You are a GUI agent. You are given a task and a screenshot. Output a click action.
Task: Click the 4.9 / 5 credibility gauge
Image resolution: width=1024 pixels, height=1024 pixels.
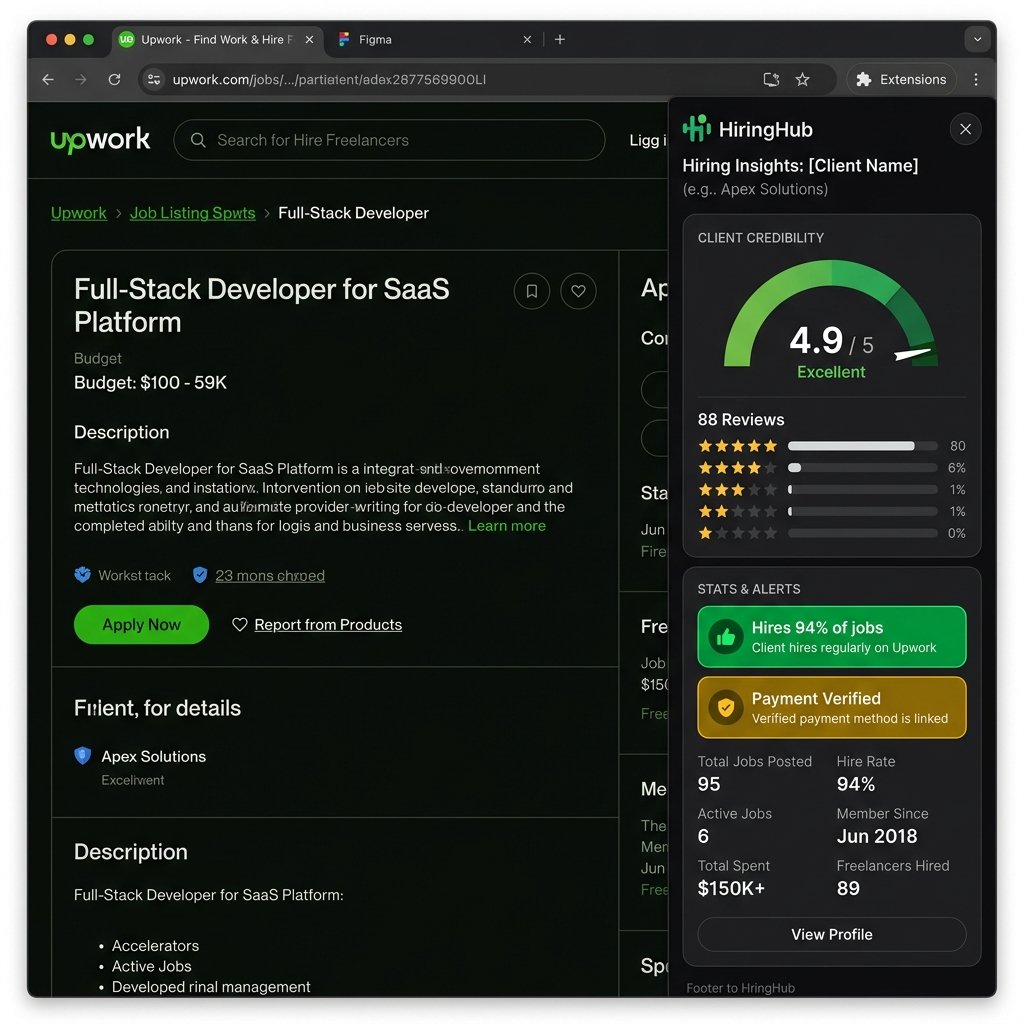click(831, 320)
